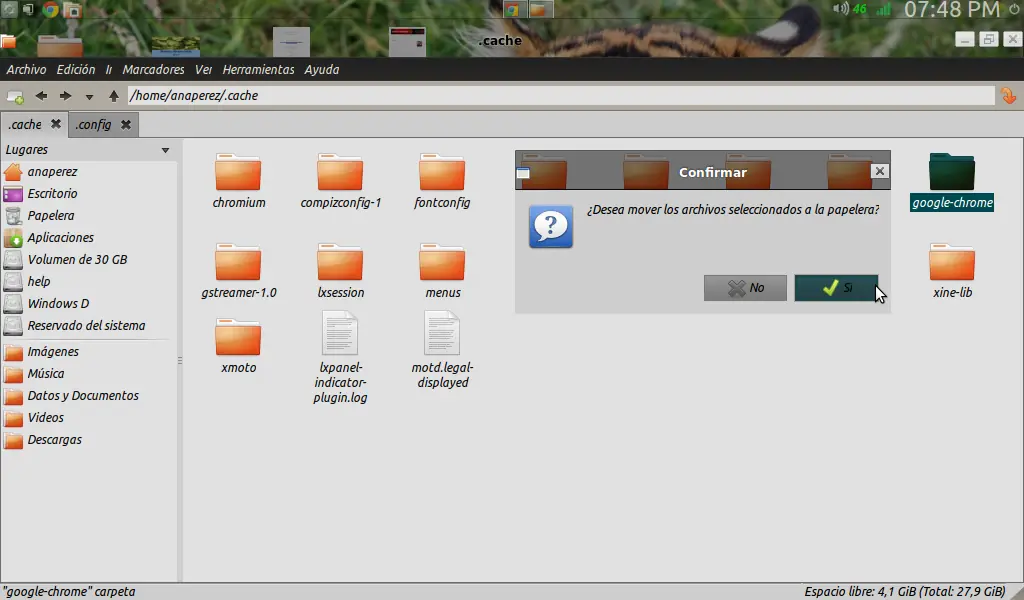
Task: Click the go-to-path arrow icon
Action: (x=1008, y=96)
